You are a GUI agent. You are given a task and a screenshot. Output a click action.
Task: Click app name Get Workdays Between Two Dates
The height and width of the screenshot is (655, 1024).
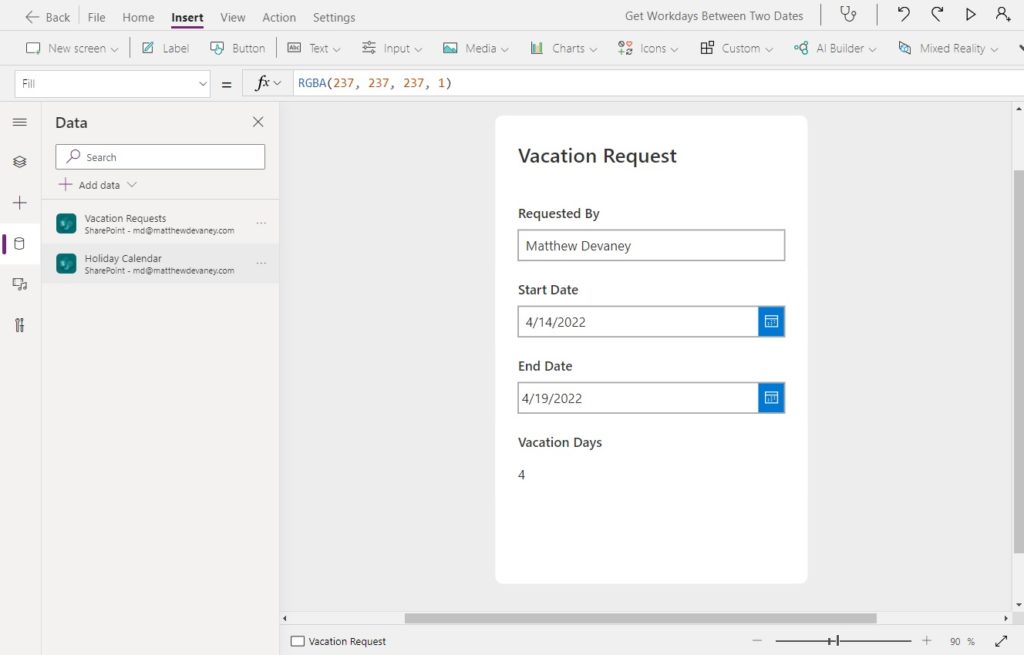714,16
